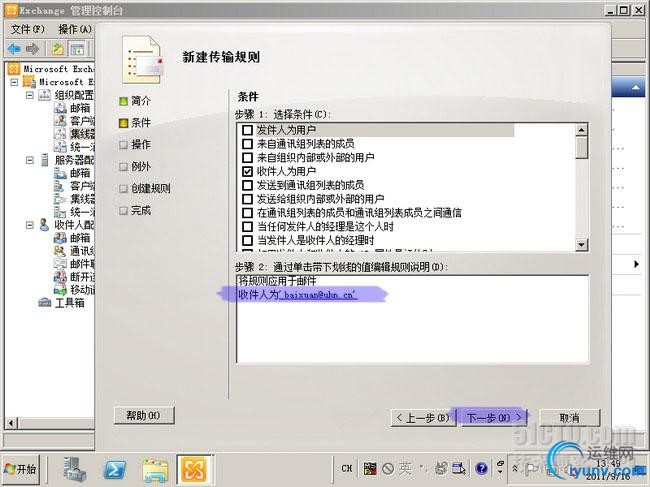Select the 组织配置 icon in the tree
Viewport: 650px width, 487px height.
(44, 95)
